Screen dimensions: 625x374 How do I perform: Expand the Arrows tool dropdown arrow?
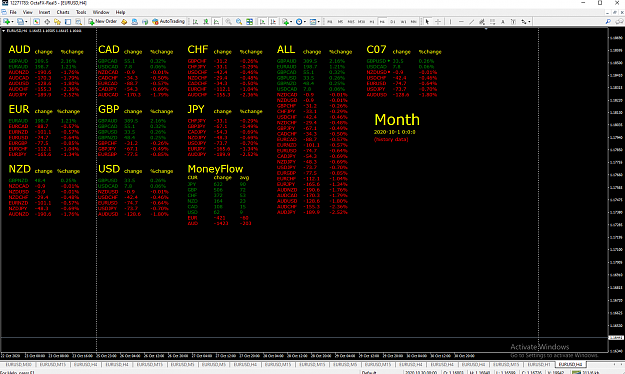click(x=529, y=22)
